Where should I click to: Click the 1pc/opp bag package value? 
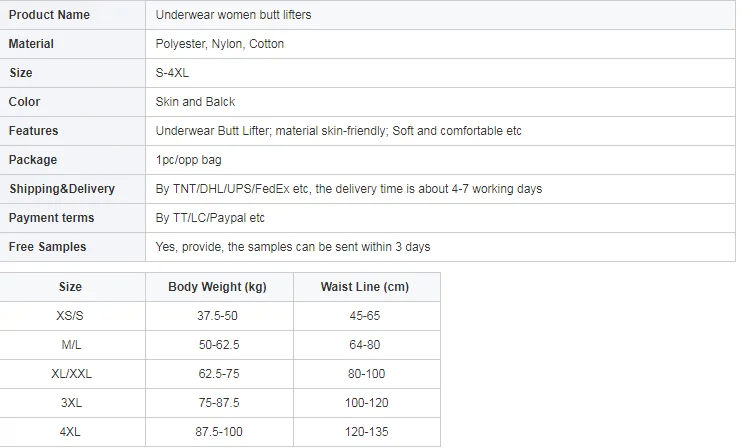coord(189,160)
